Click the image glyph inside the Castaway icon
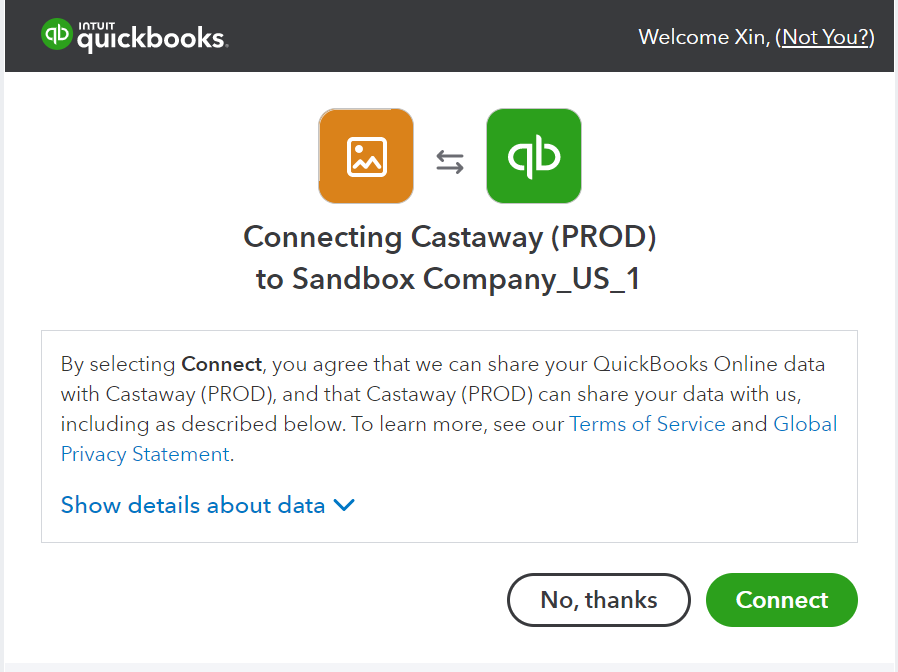Image resolution: width=898 pixels, height=672 pixels. coord(365,156)
